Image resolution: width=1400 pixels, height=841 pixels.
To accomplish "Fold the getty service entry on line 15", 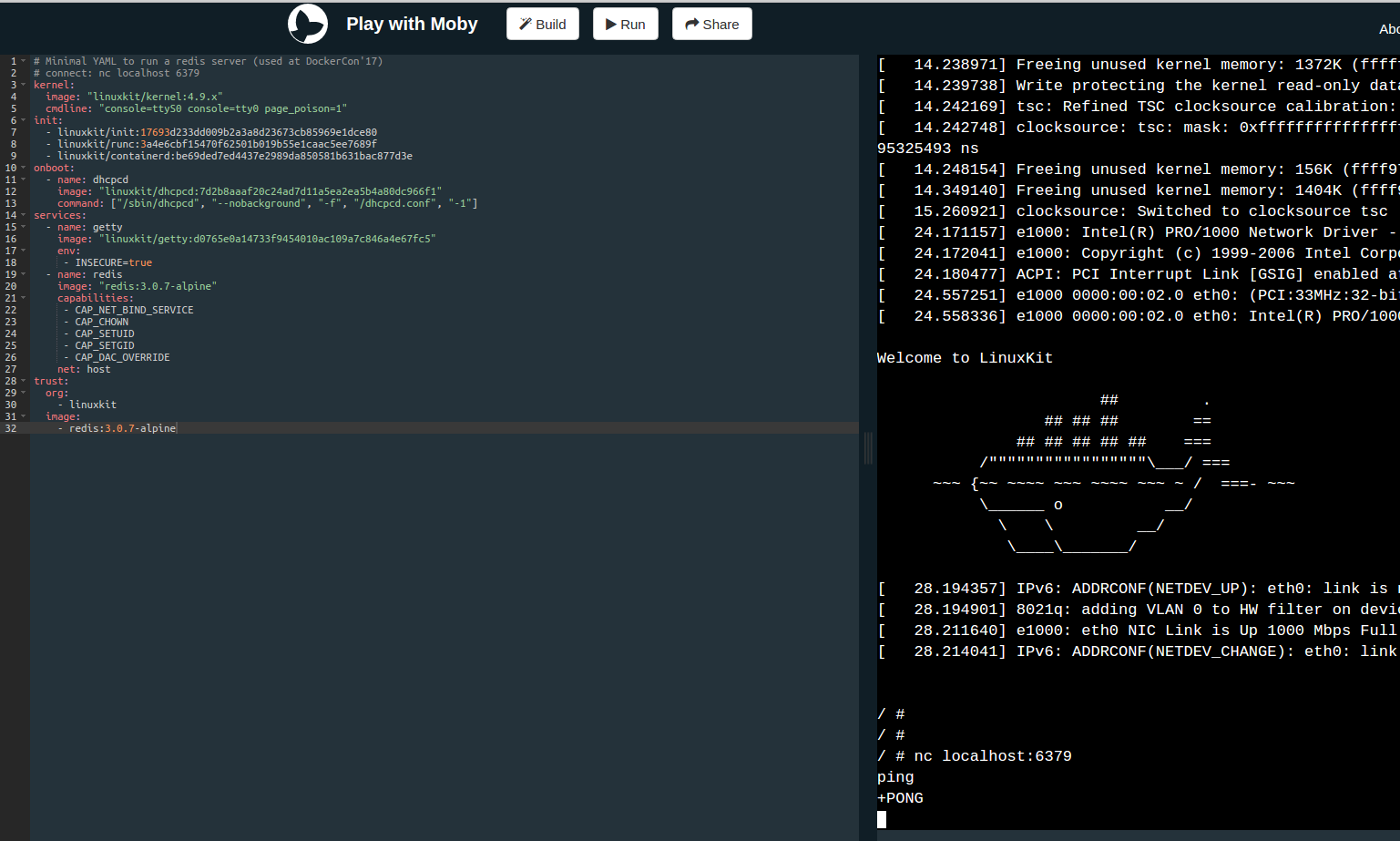I will 24,227.
